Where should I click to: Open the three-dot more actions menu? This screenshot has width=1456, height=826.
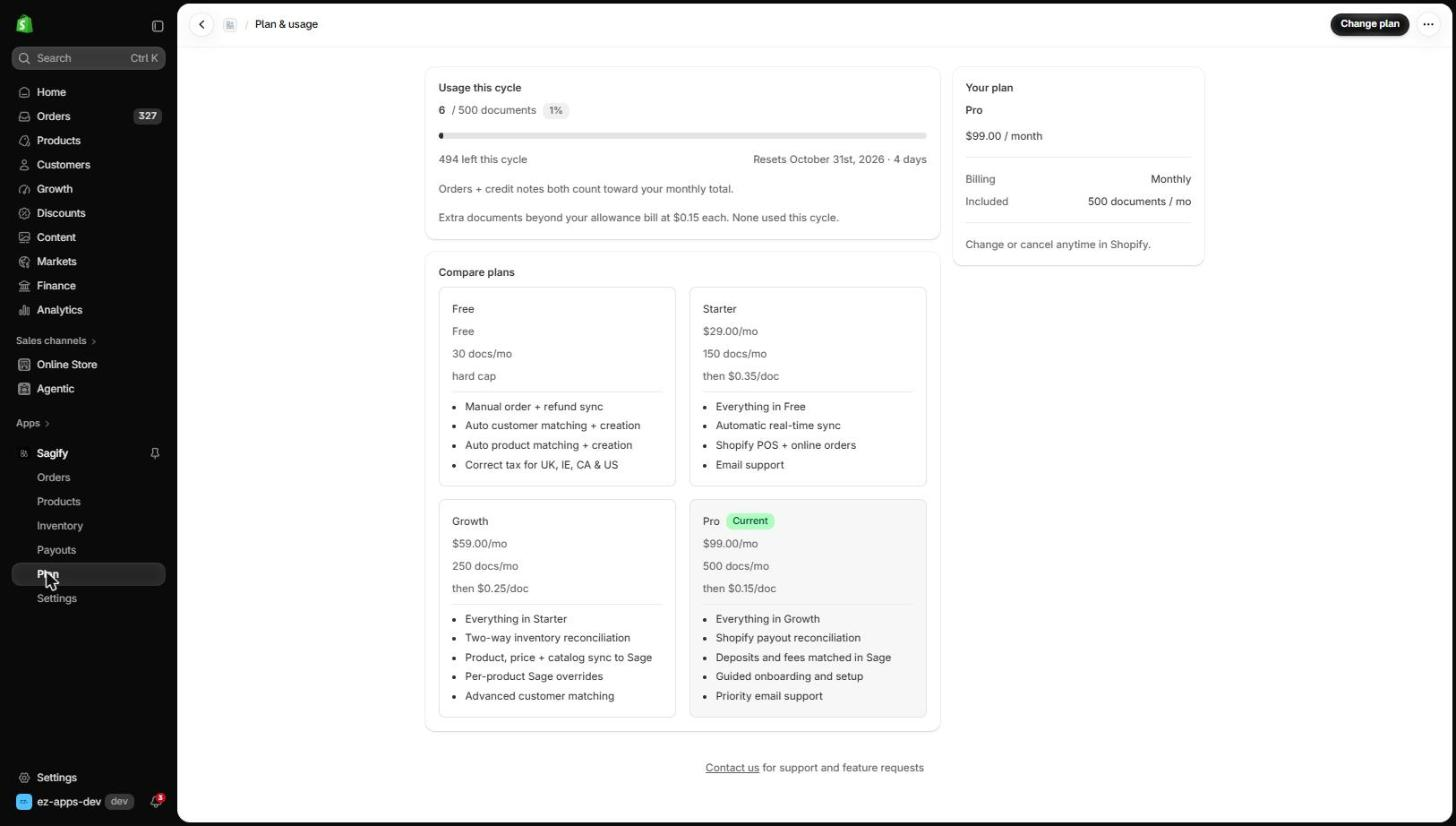1428,24
